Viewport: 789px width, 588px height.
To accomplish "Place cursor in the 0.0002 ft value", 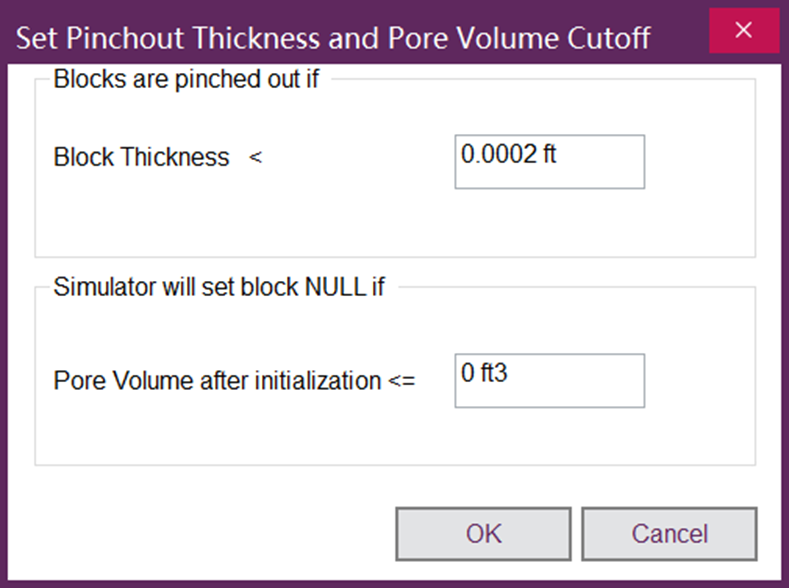I will pyautogui.click(x=508, y=155).
